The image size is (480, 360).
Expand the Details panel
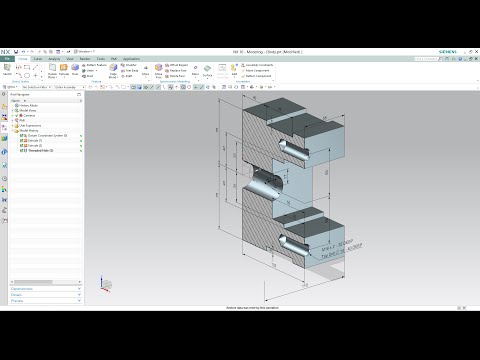pos(46,295)
